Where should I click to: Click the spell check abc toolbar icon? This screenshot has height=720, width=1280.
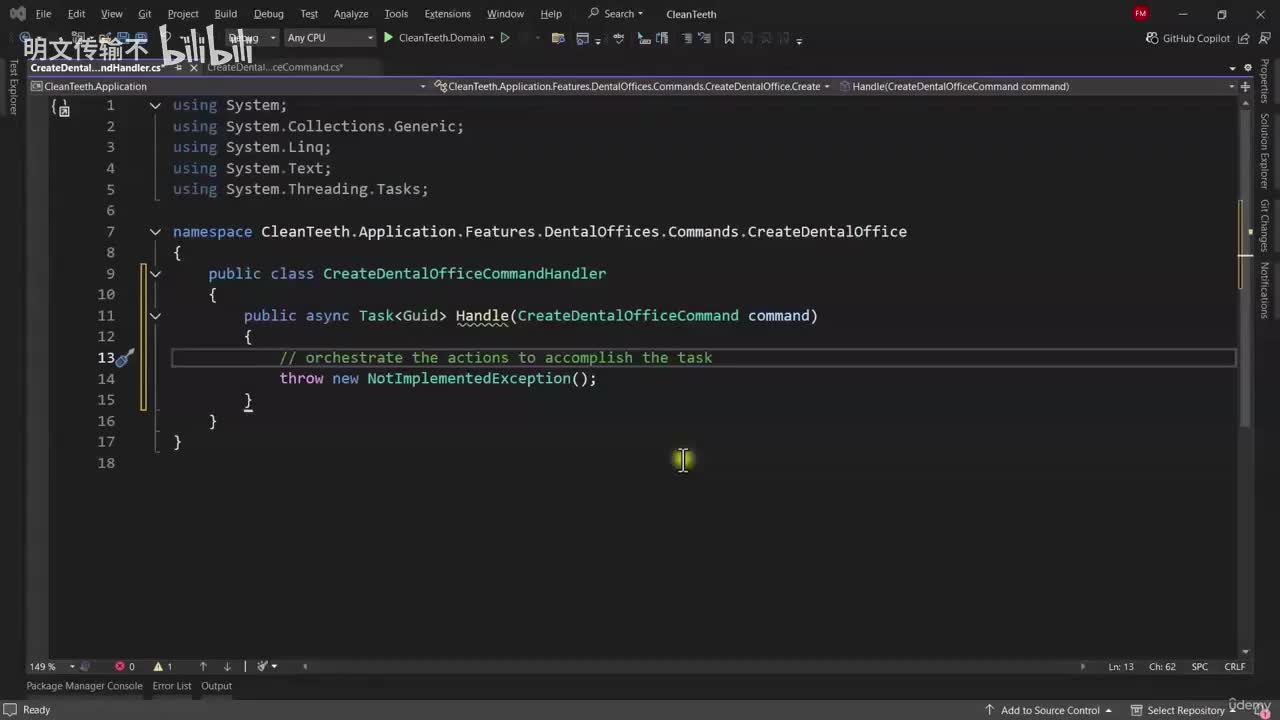pos(618,38)
